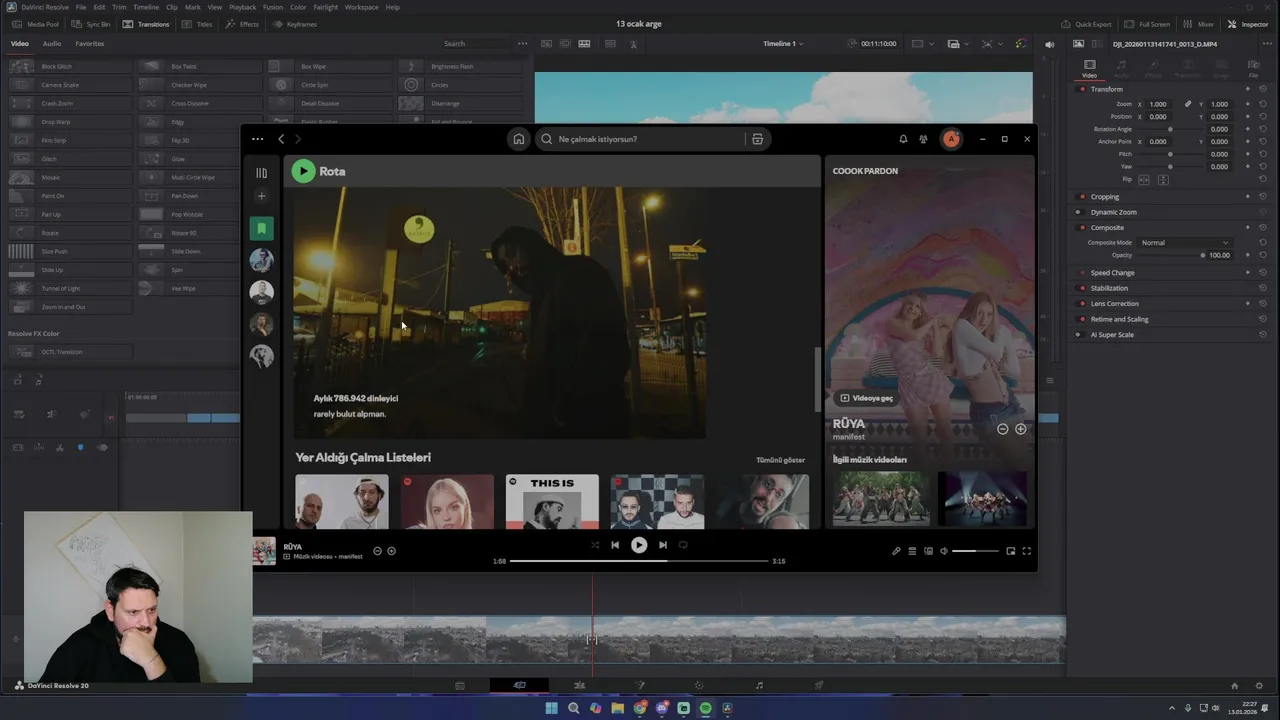This screenshot has width=1280, height=720.
Task: Open the Mixer panel
Action: (1200, 24)
